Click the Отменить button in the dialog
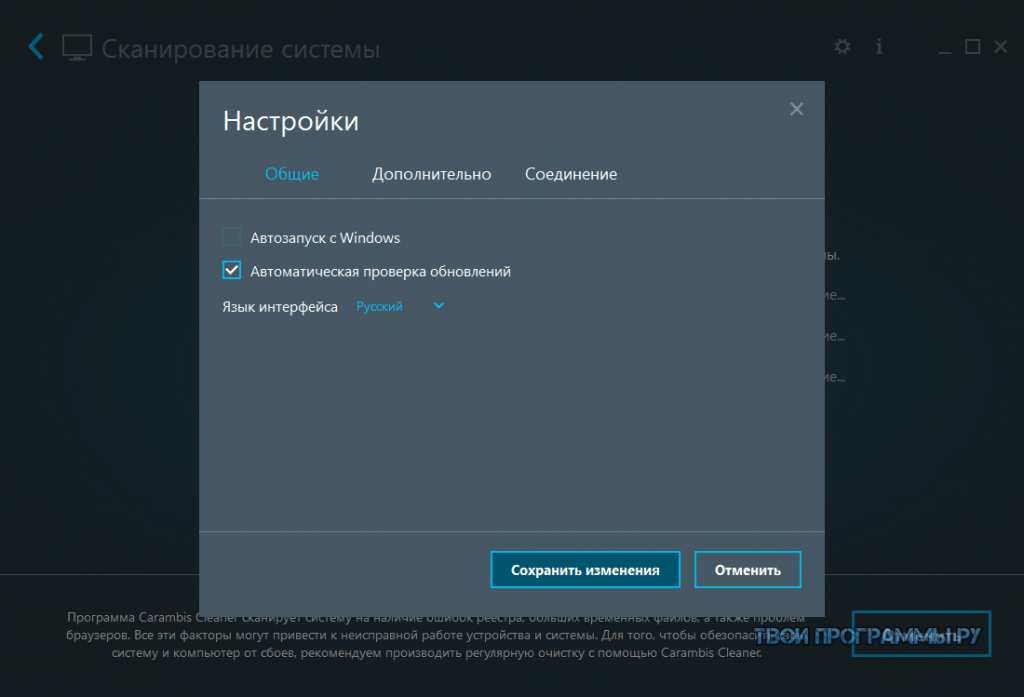 coord(747,570)
